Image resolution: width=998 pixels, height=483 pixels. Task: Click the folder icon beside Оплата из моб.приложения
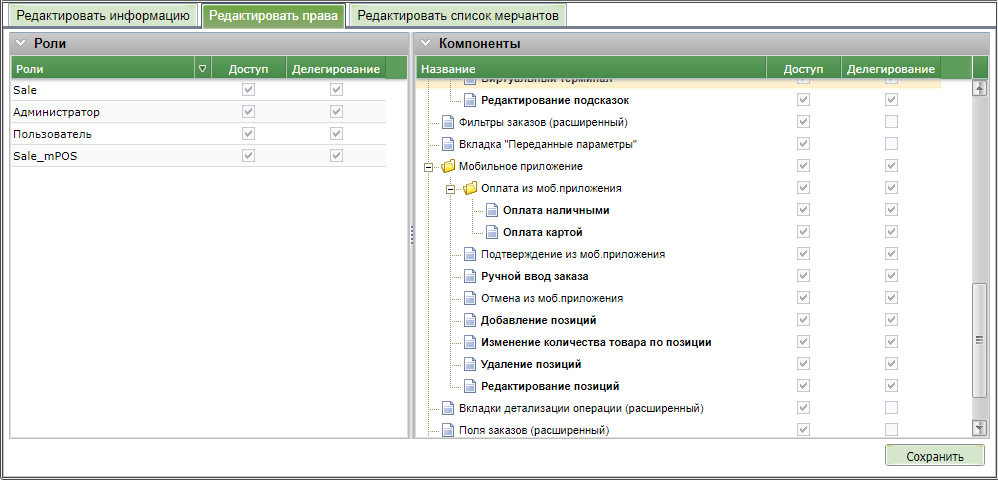coord(470,188)
